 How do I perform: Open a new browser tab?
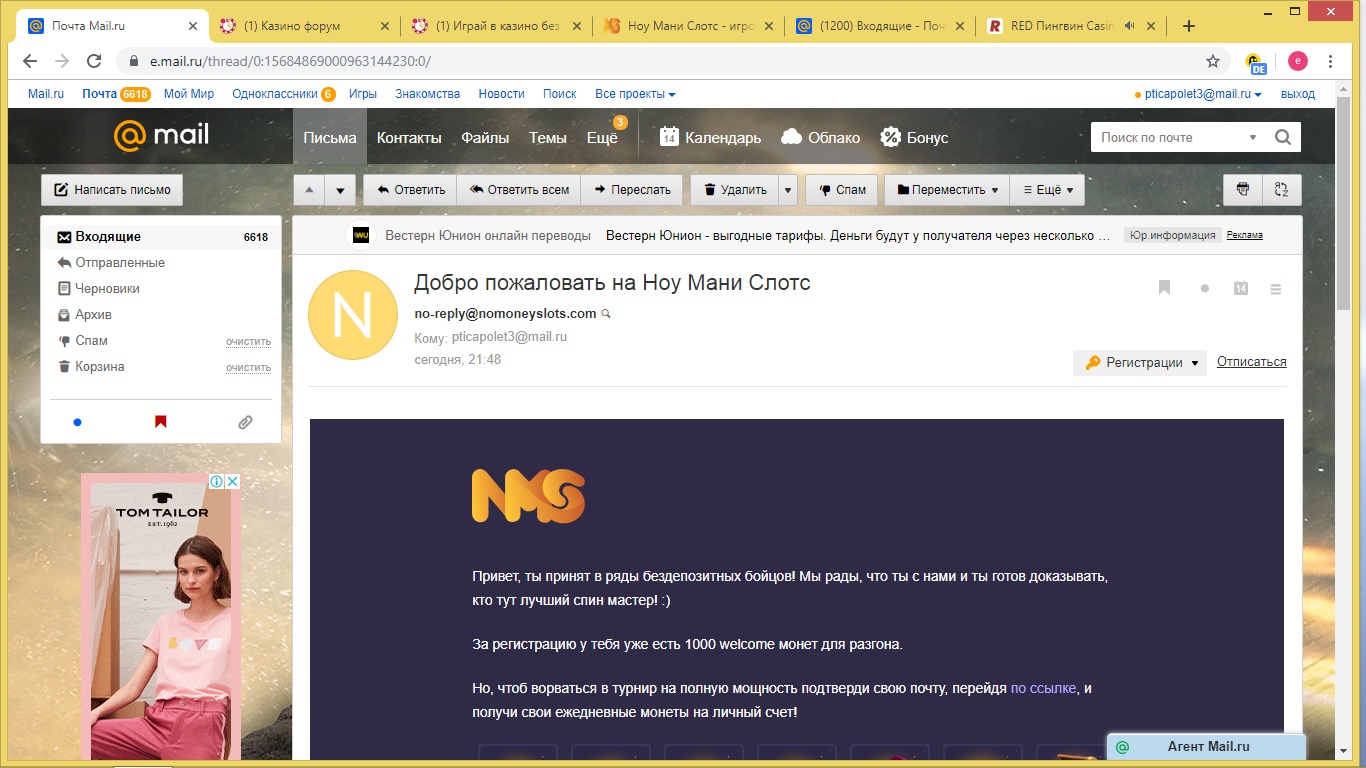pos(1189,26)
